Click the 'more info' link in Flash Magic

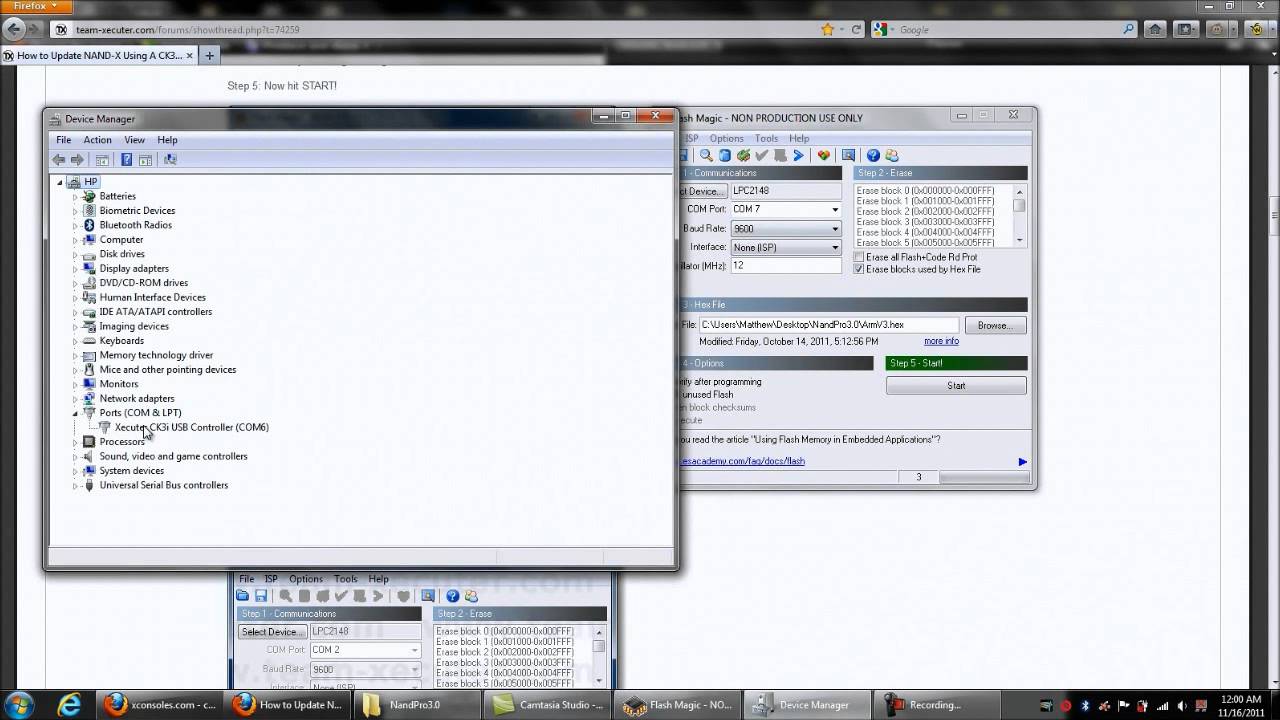click(x=941, y=341)
